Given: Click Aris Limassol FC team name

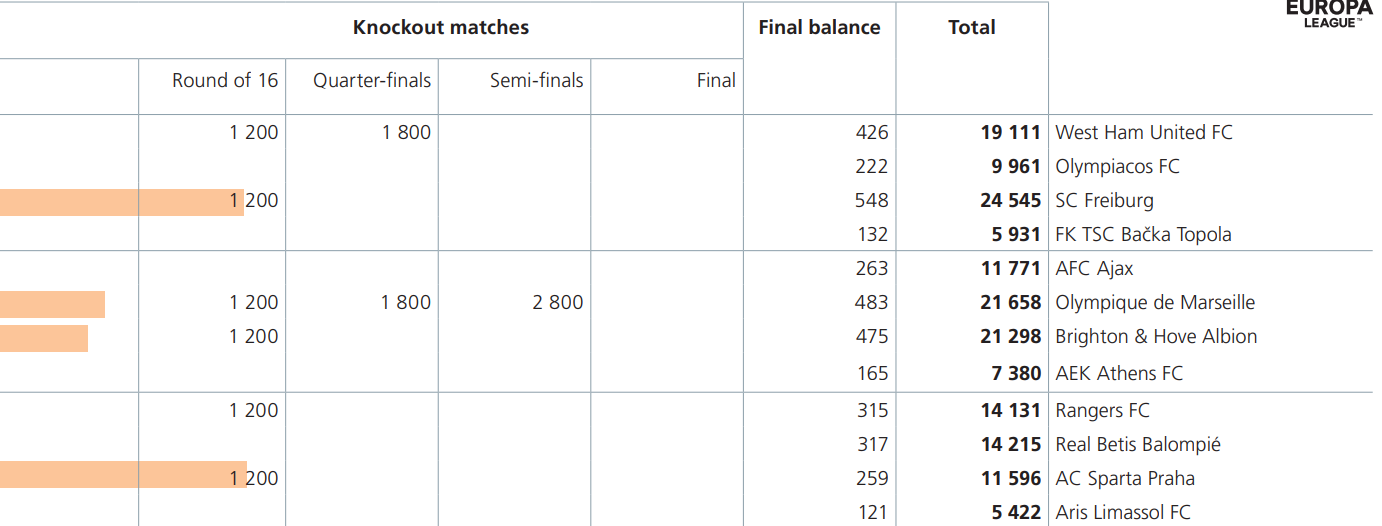Looking at the screenshot, I should pyautogui.click(x=1123, y=512).
